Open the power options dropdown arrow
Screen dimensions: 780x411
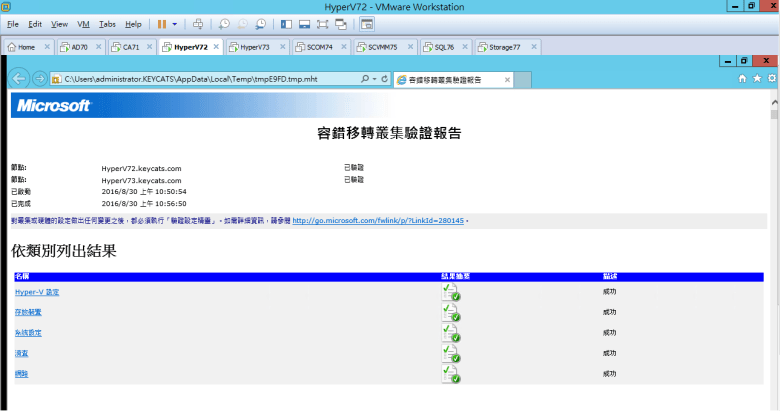tap(175, 23)
